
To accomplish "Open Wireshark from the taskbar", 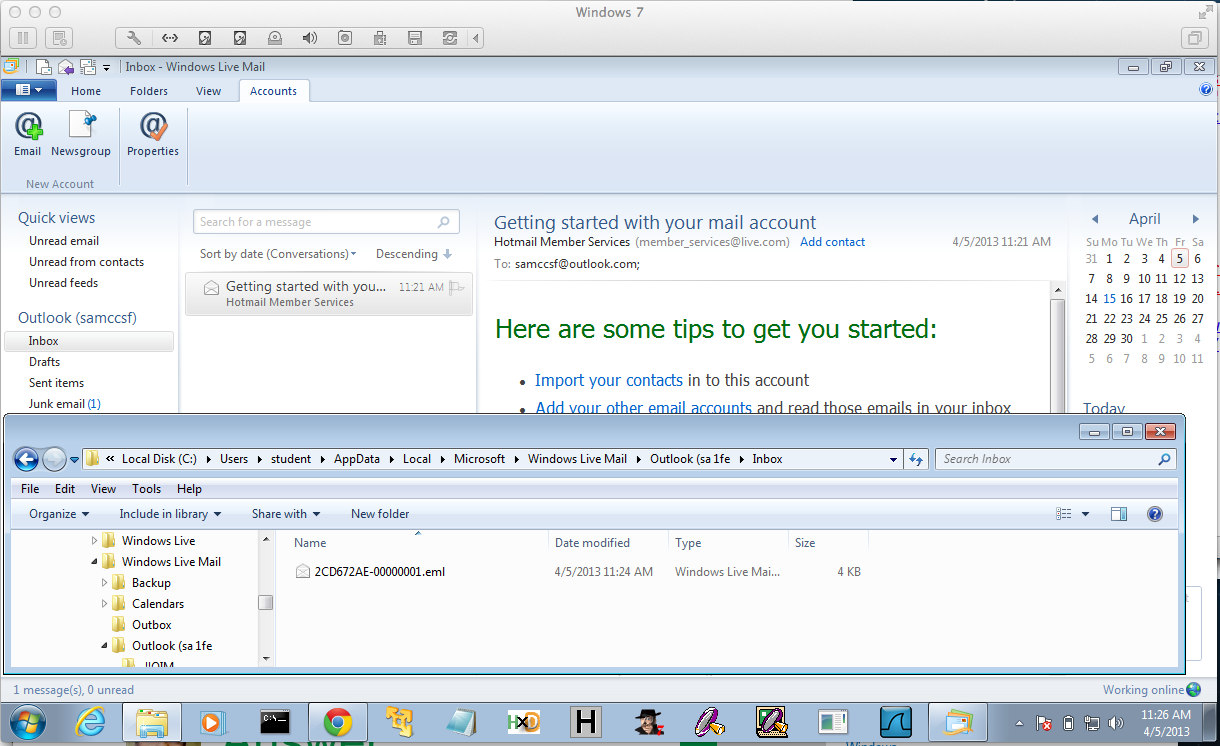I will tap(895, 722).
